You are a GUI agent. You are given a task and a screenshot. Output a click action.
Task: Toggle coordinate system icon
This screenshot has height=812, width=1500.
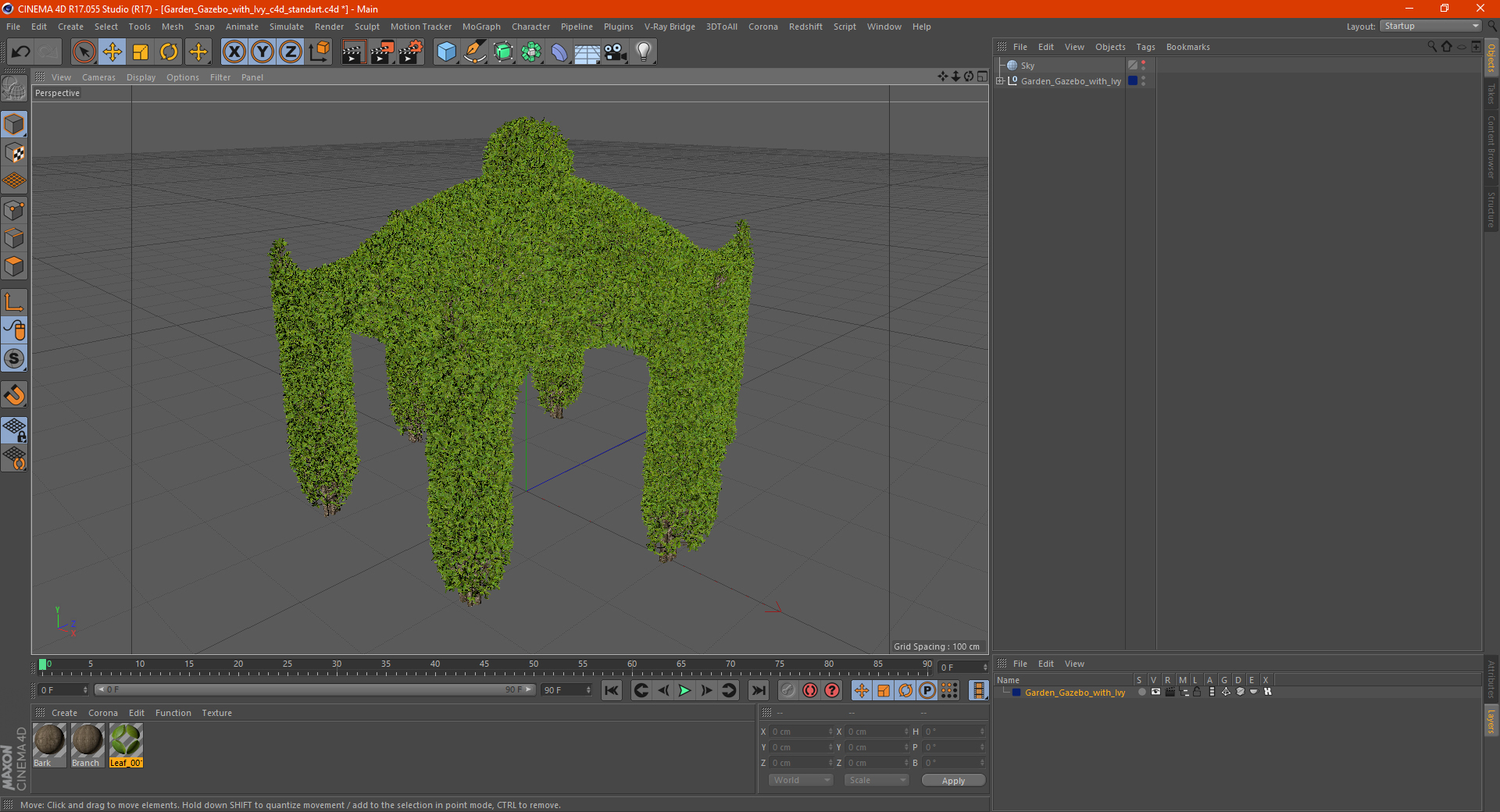click(319, 52)
